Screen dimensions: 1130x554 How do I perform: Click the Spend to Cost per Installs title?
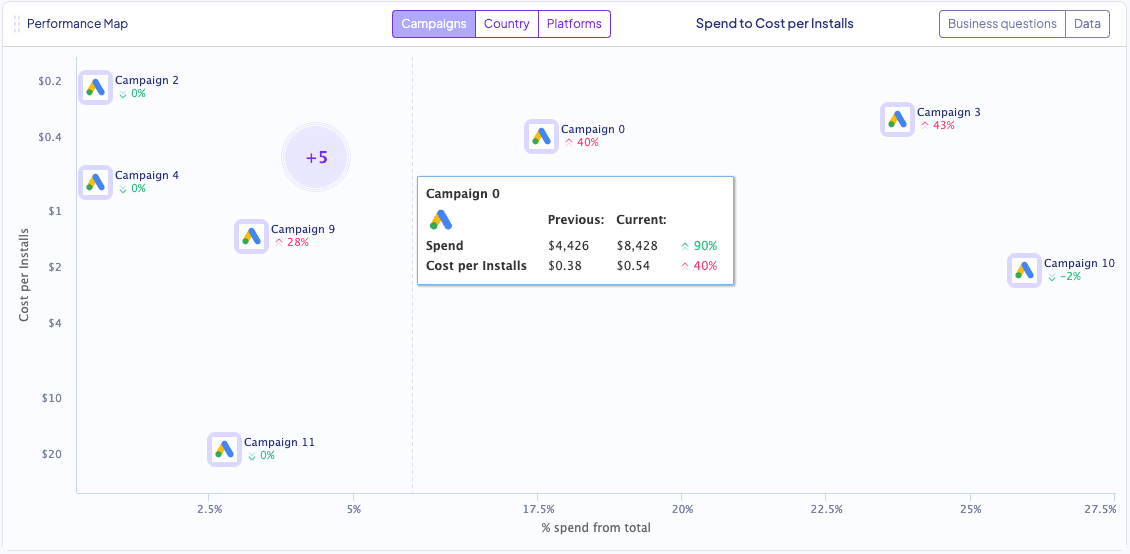775,24
